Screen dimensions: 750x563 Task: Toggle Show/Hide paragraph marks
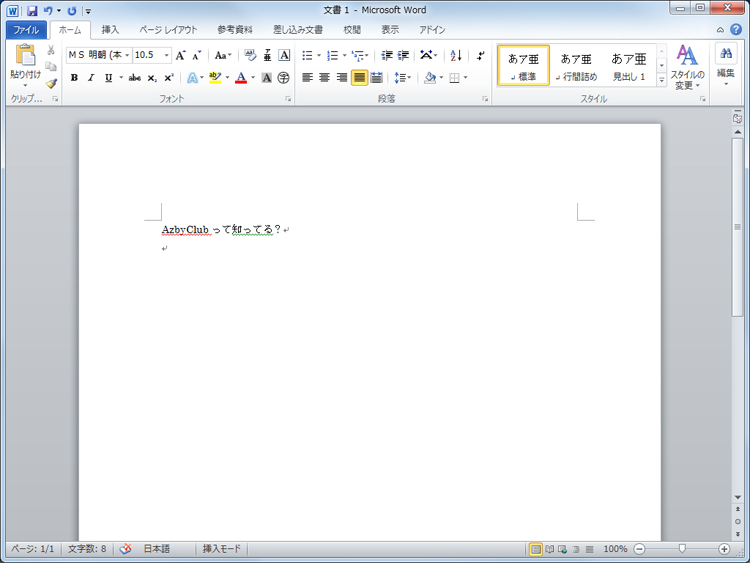click(480, 55)
